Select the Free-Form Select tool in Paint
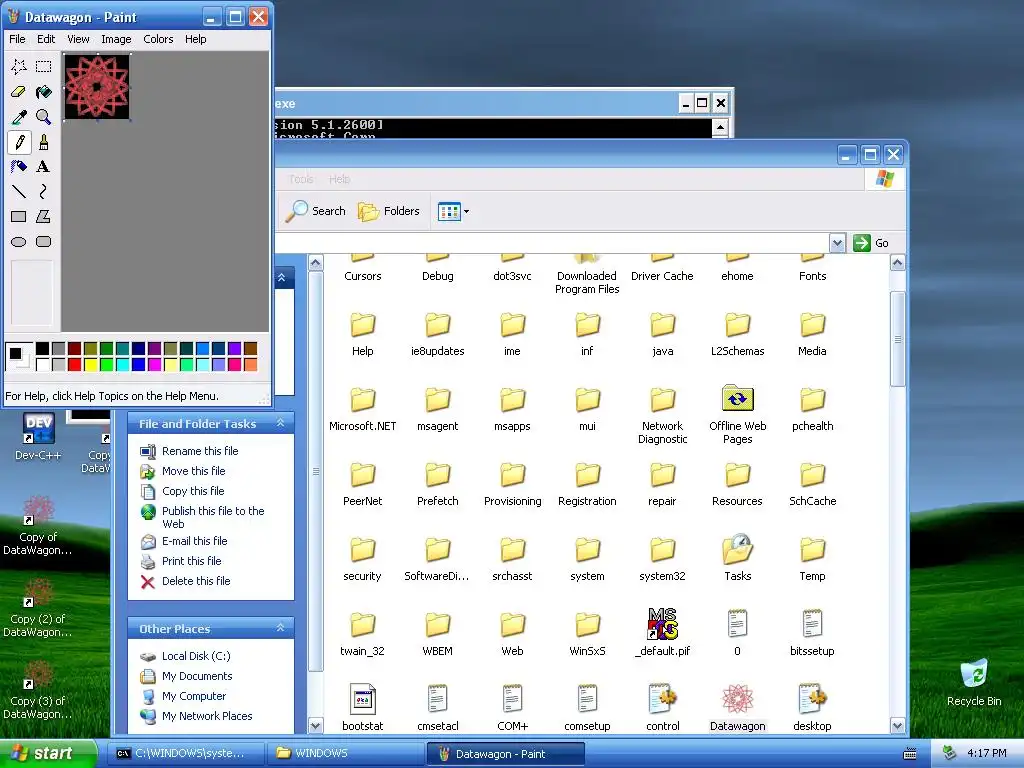 19,66
